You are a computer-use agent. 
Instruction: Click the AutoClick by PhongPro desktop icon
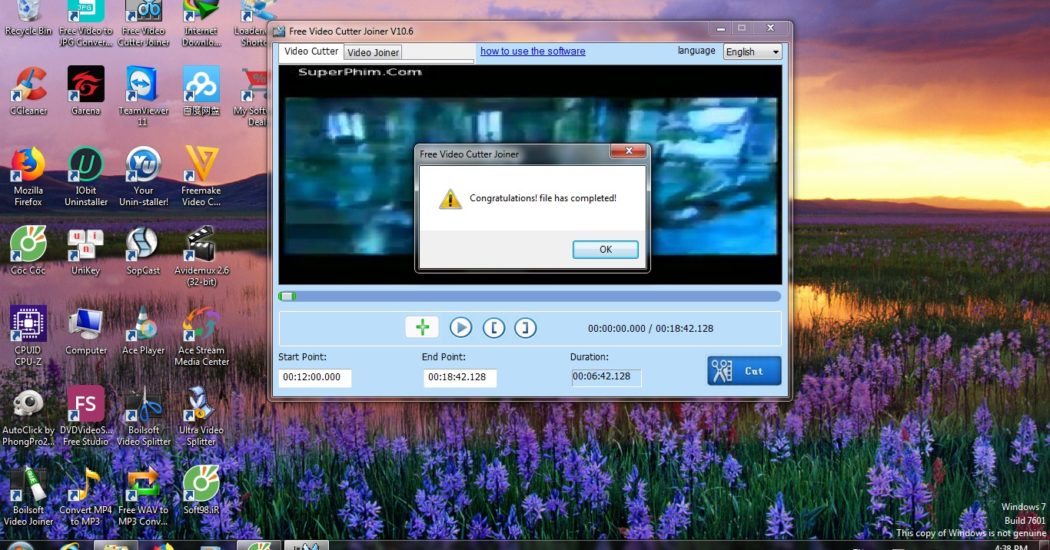point(28,417)
